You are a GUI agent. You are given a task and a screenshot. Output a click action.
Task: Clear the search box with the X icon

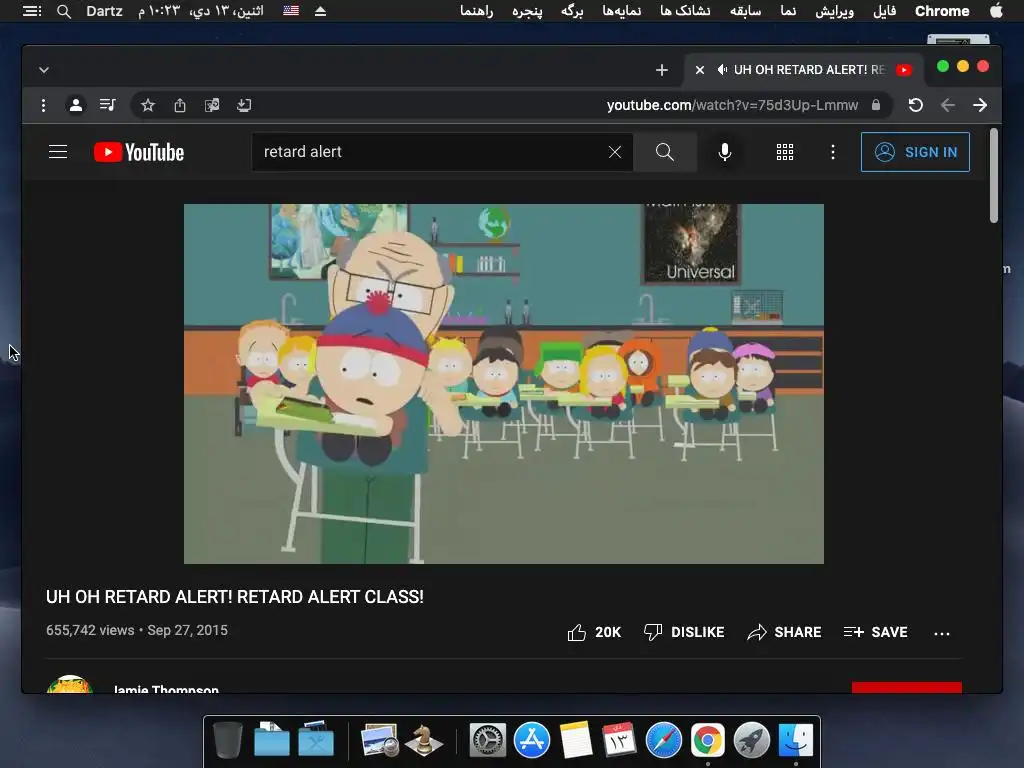point(615,152)
